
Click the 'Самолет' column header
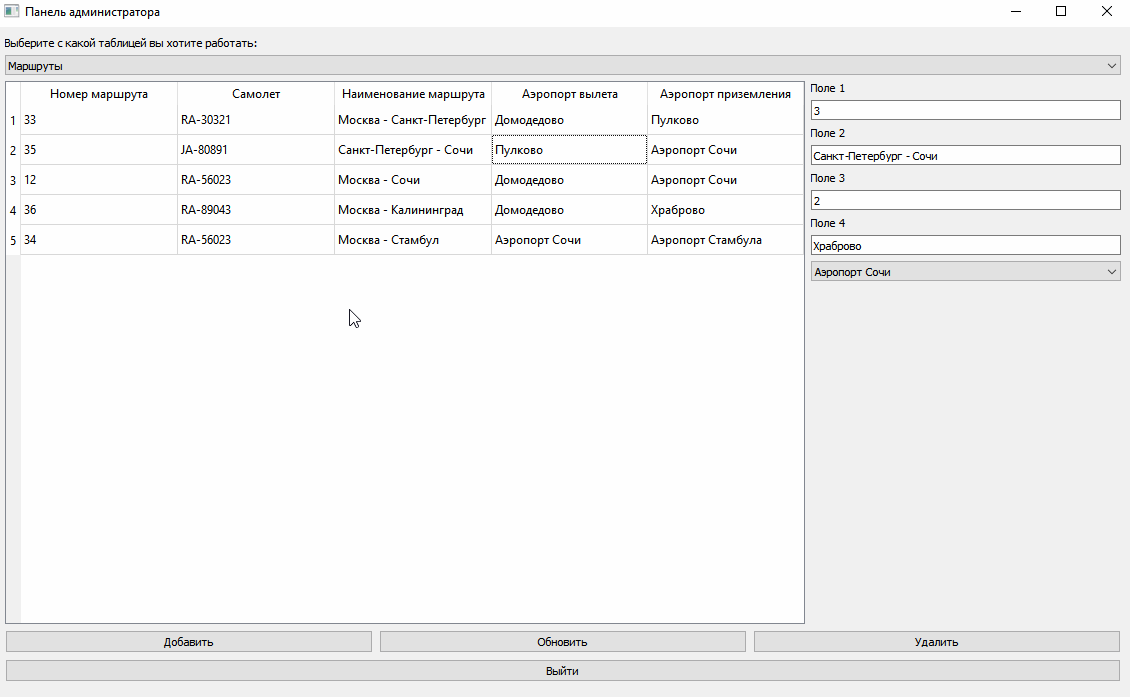pos(255,93)
